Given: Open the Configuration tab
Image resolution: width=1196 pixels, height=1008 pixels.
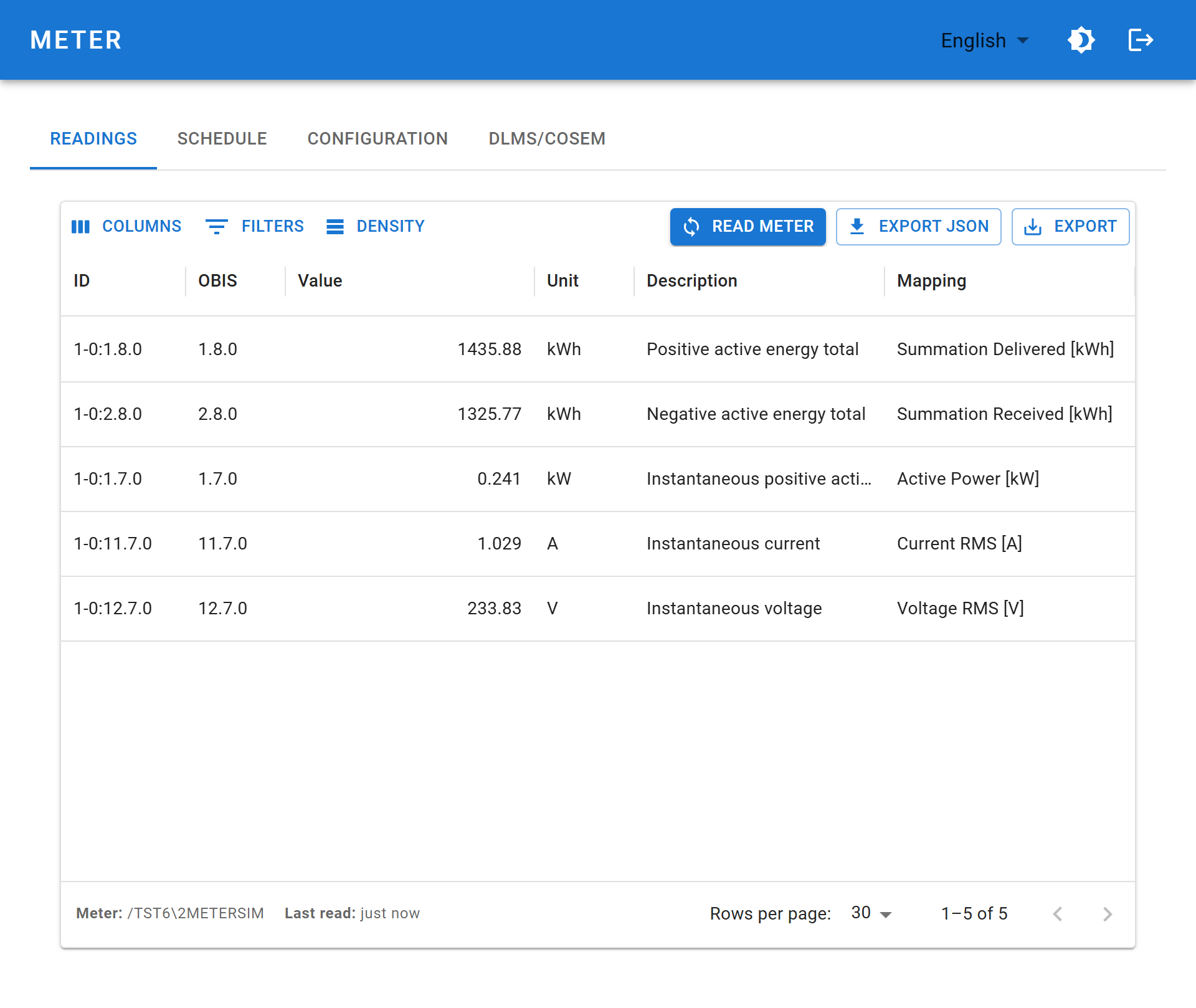Looking at the screenshot, I should [377, 138].
